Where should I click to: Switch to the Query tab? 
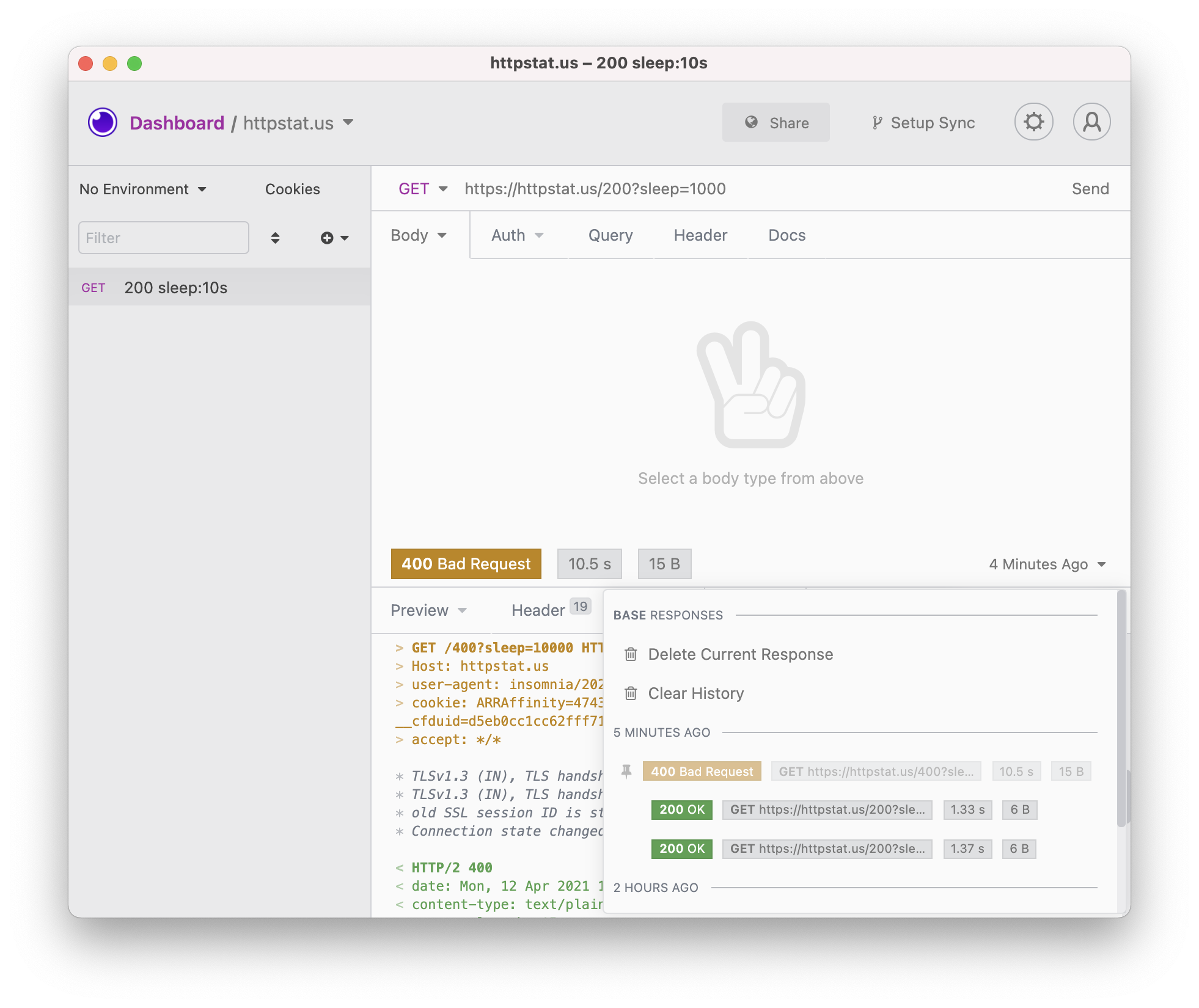(x=610, y=235)
